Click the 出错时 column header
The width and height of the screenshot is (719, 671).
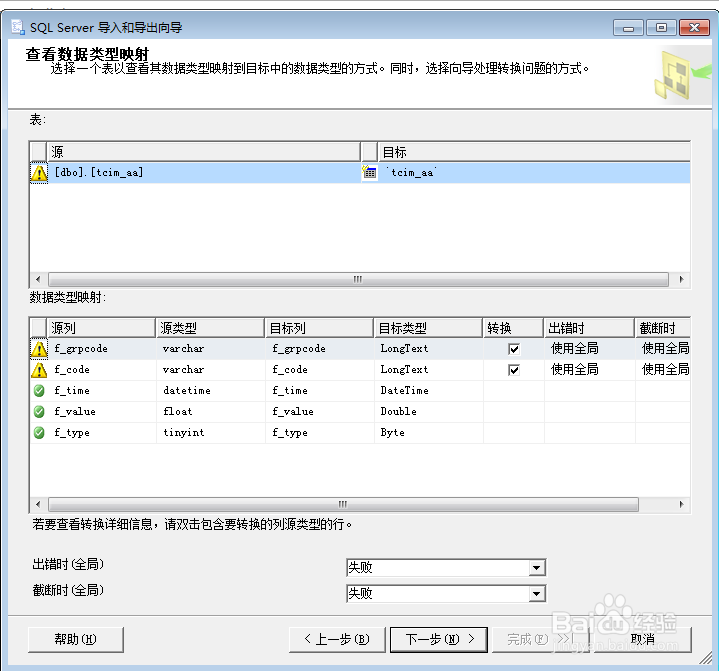click(590, 328)
